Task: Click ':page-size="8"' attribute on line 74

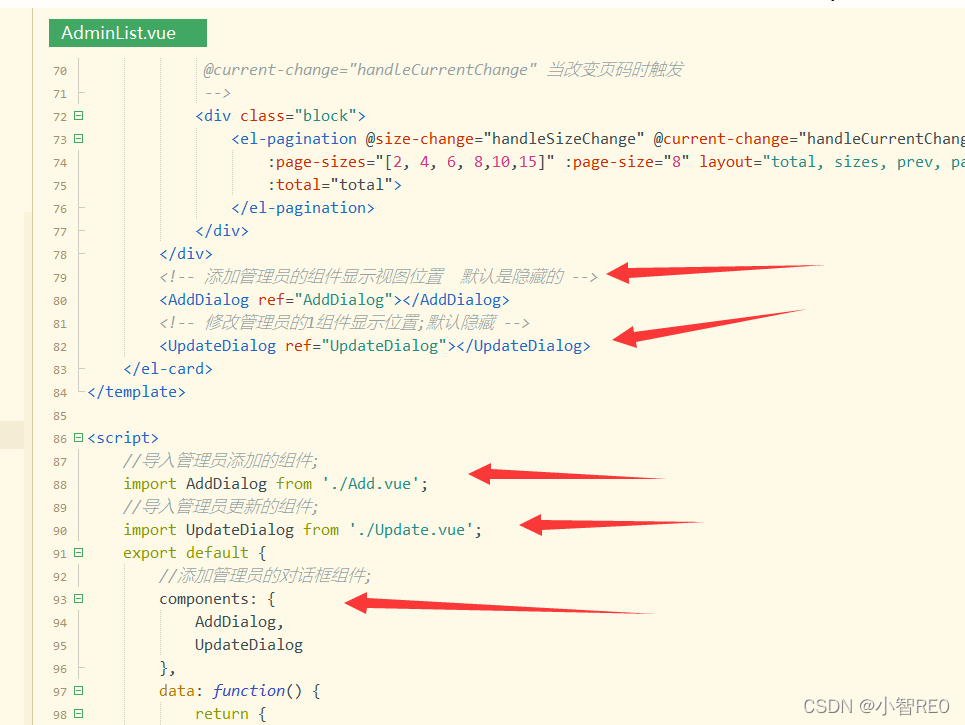Action: (x=627, y=162)
